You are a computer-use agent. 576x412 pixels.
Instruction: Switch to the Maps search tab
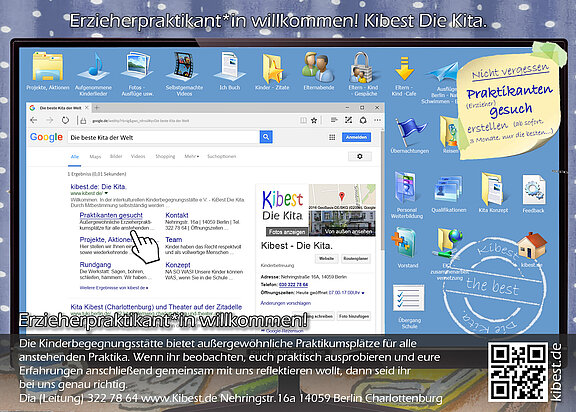pos(95,156)
